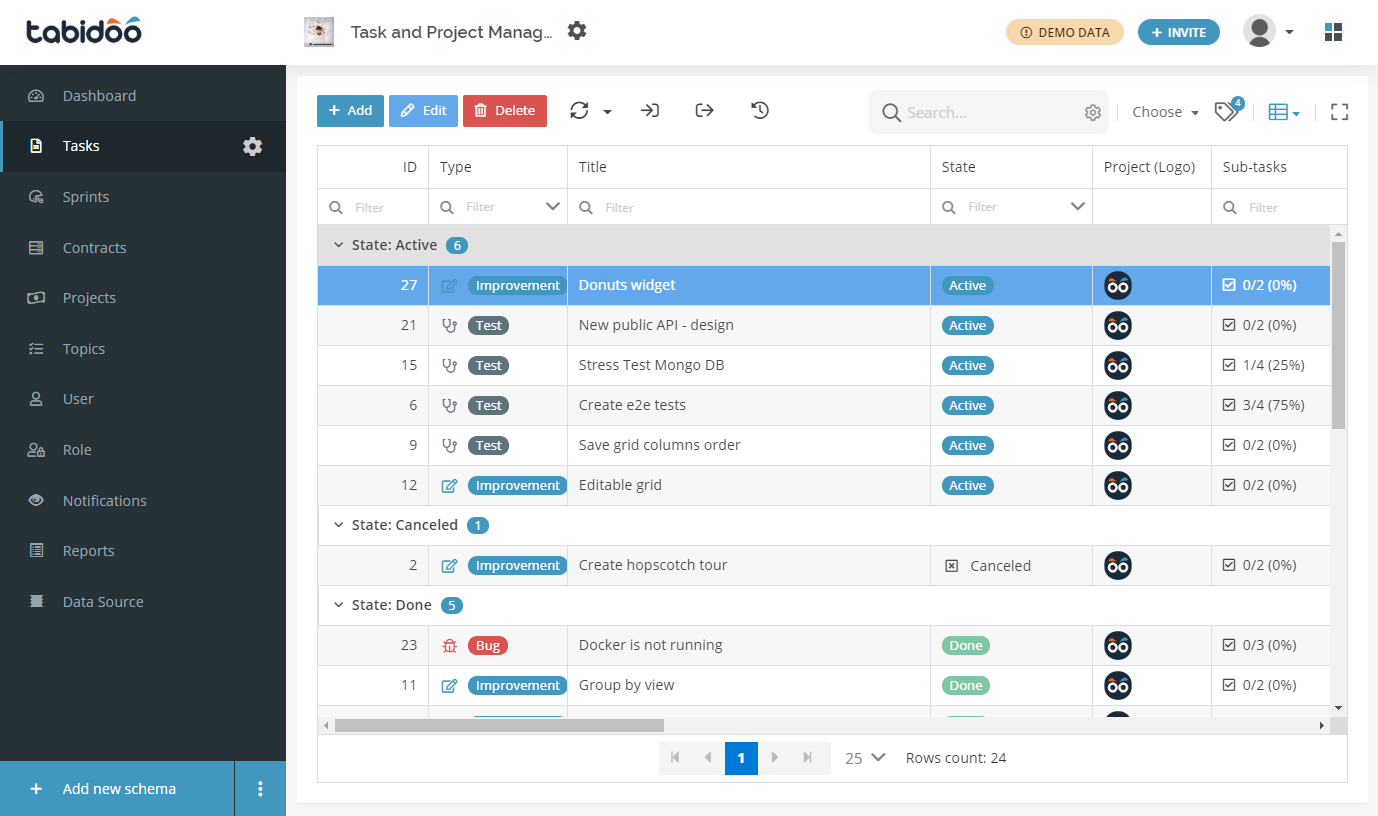
Task: Click sub-tasks checkbox for Stress Test Mongo DB
Action: 1229,365
